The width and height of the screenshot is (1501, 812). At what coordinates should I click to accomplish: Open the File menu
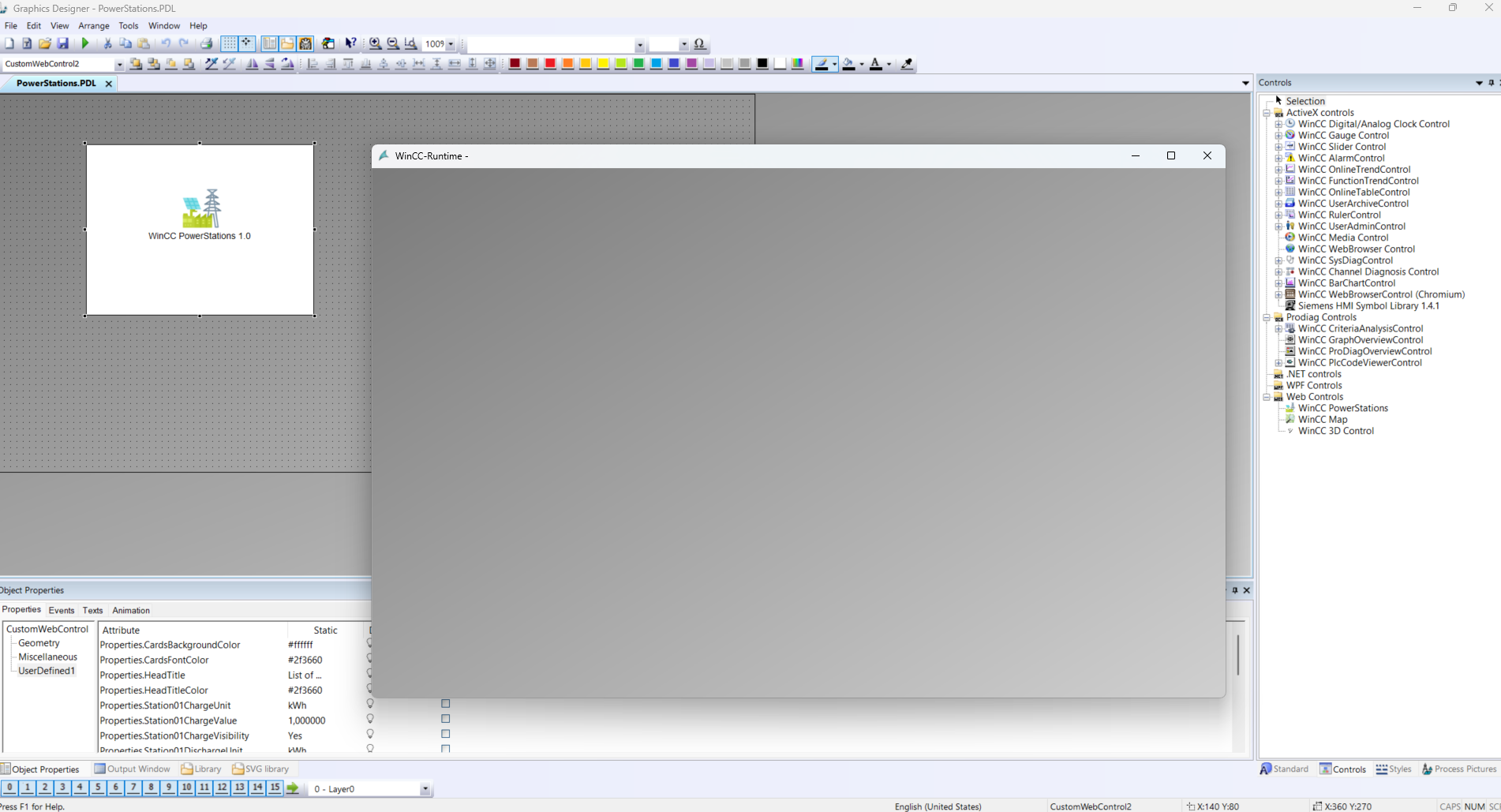click(11, 26)
